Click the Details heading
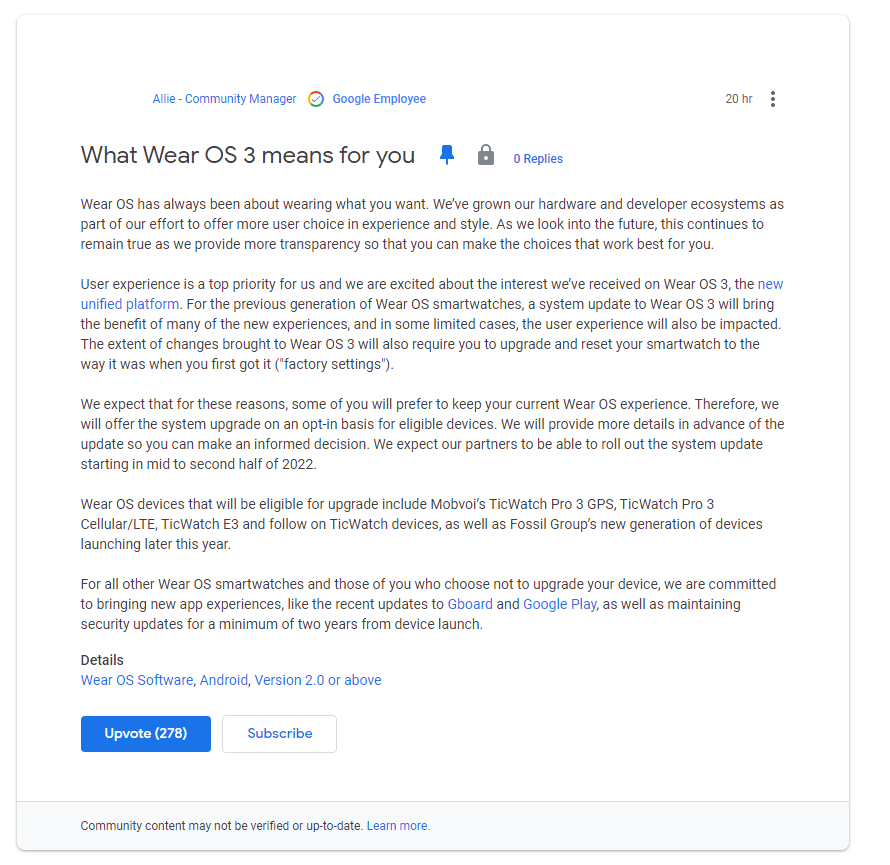The width and height of the screenshot is (890, 865). (x=102, y=660)
